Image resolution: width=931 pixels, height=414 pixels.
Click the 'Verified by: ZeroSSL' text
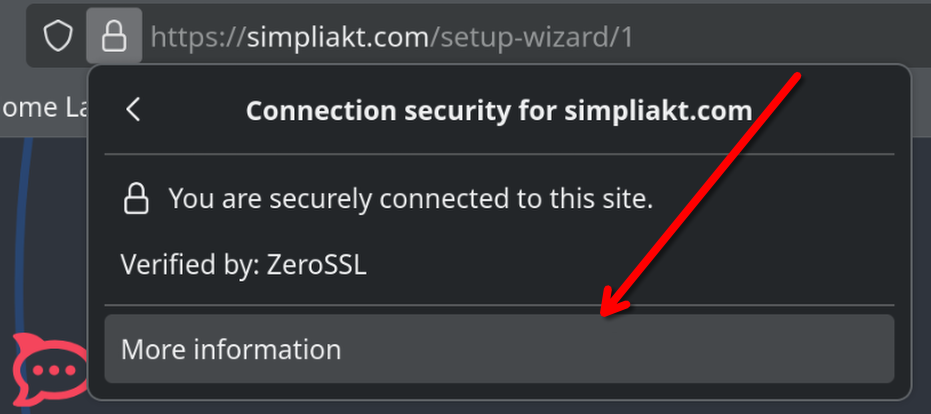(x=244, y=264)
